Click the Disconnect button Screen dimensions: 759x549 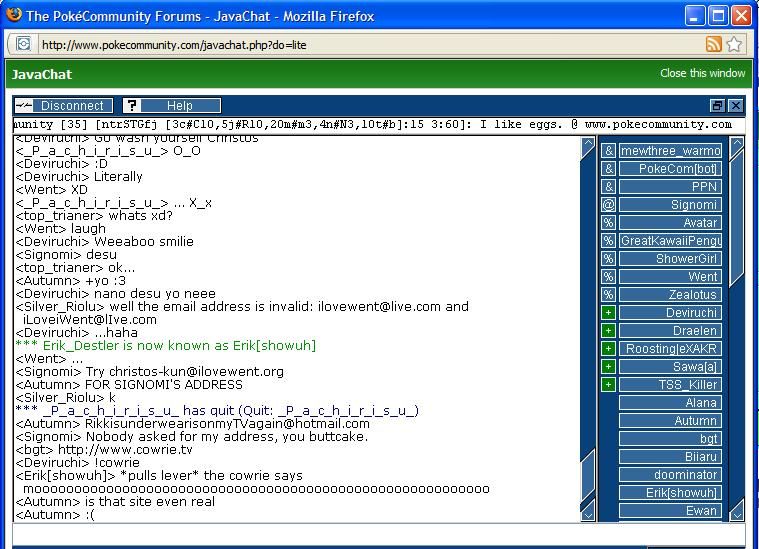pos(63,106)
